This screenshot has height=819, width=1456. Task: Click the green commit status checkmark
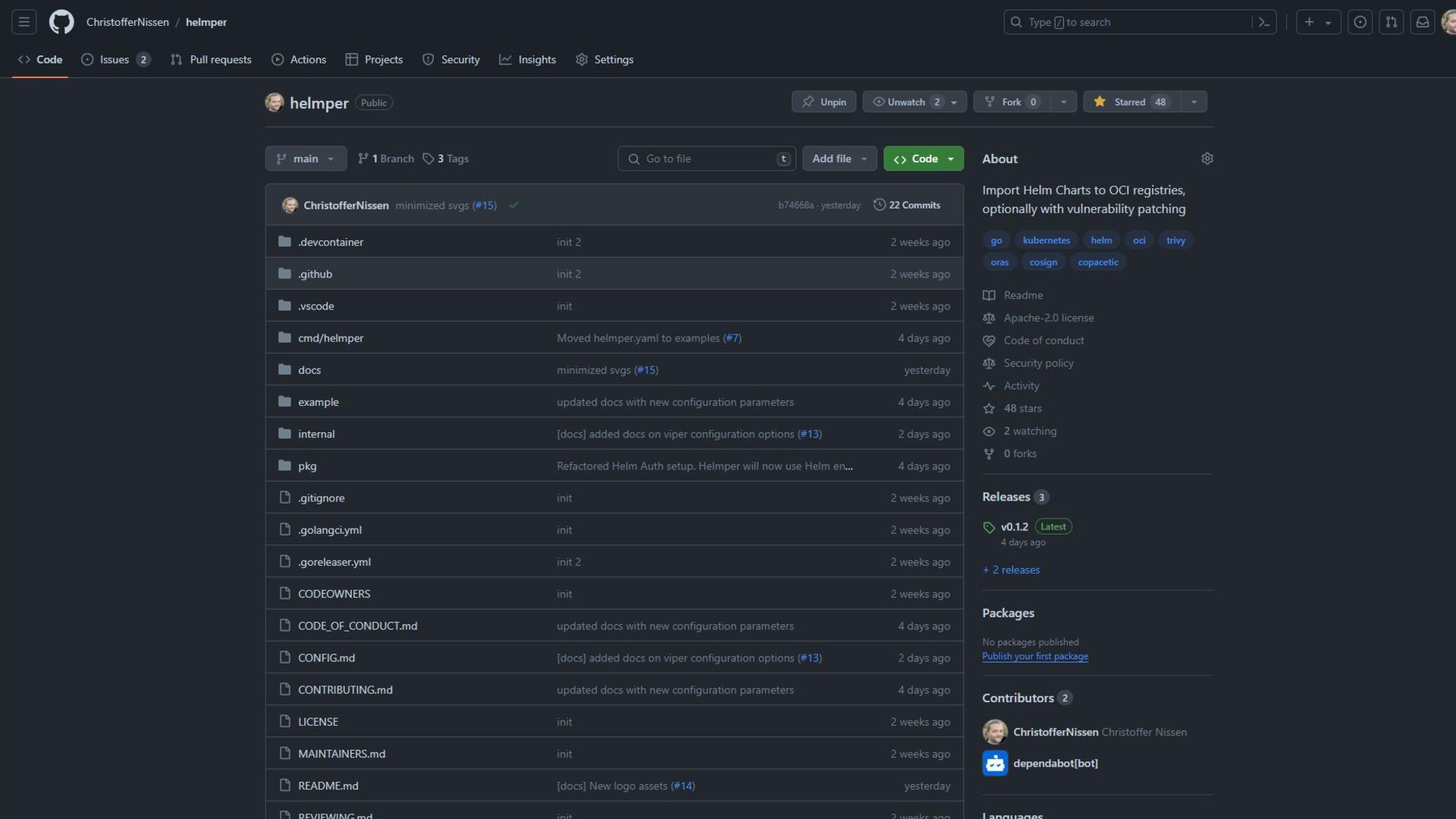point(513,205)
